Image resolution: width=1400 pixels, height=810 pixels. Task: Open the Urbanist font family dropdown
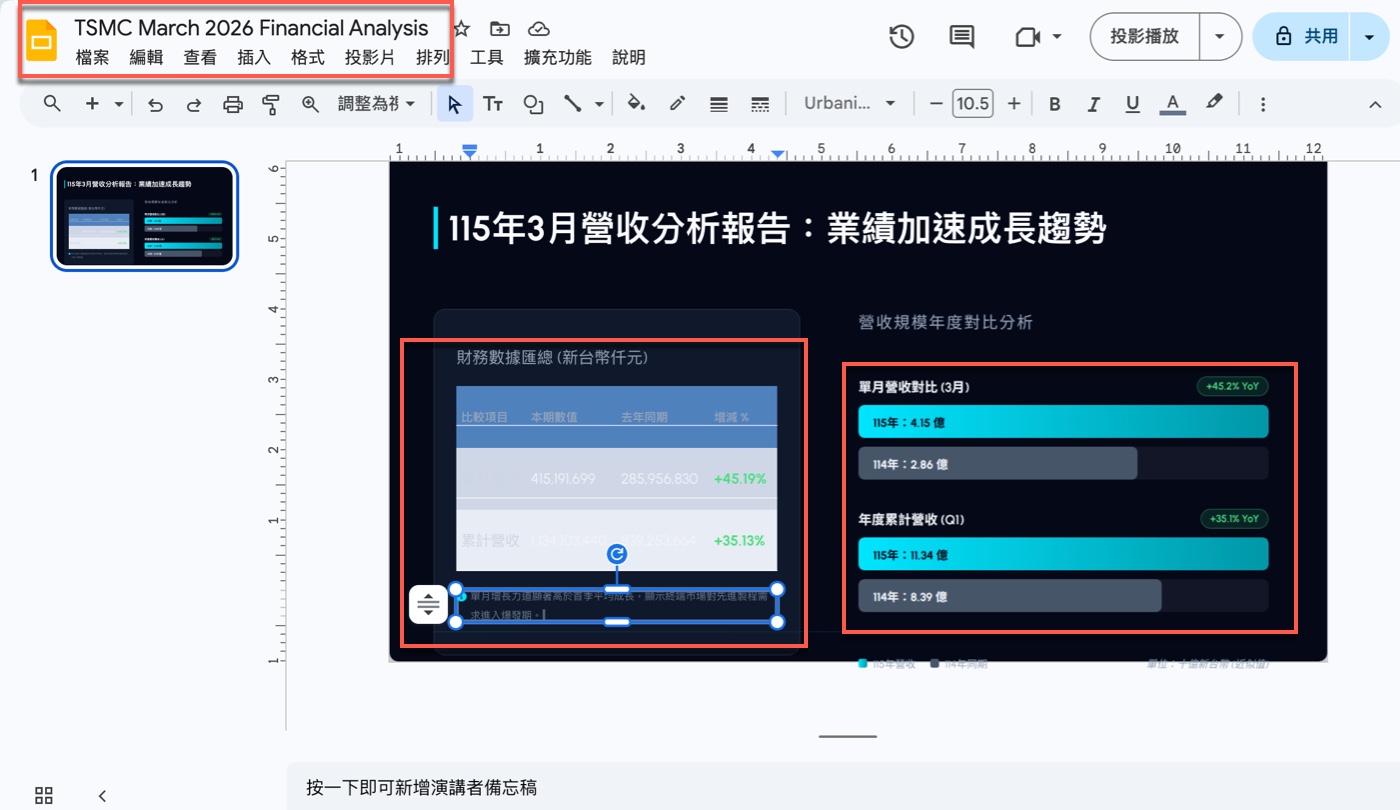click(850, 104)
